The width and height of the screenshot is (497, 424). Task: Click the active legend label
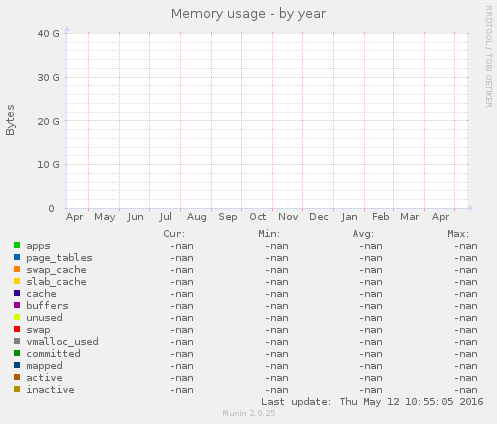44,378
